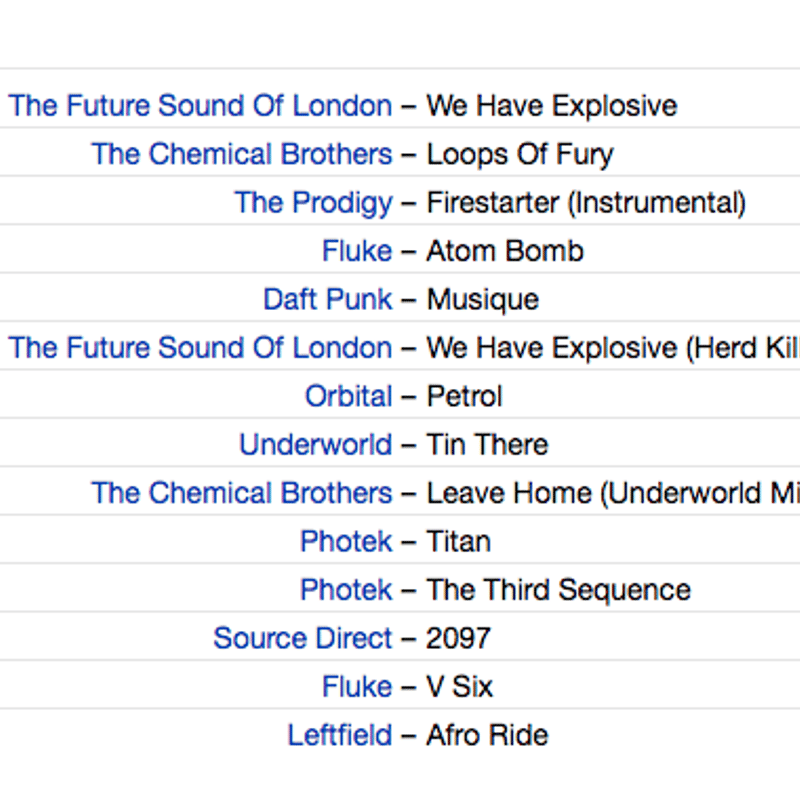Click the Photek link next to Titan
Screen dimensions: 800x800
[346, 541]
